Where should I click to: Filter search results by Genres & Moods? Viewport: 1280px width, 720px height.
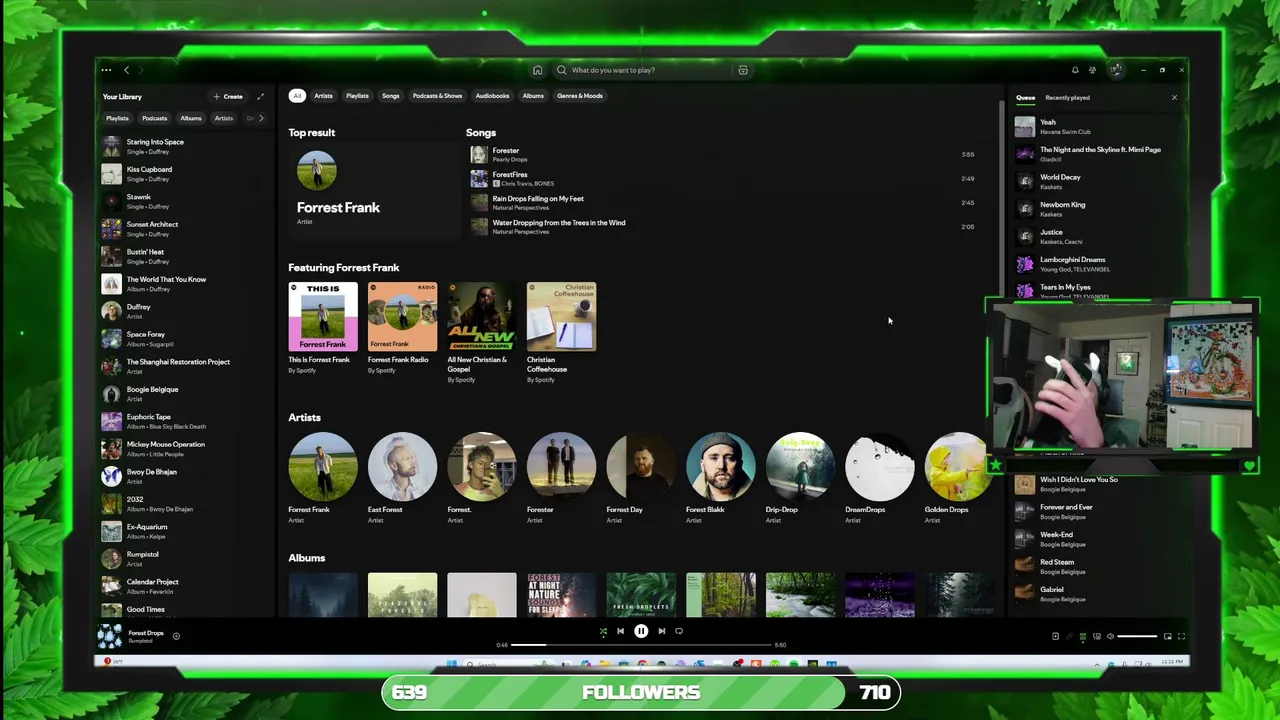[580, 96]
